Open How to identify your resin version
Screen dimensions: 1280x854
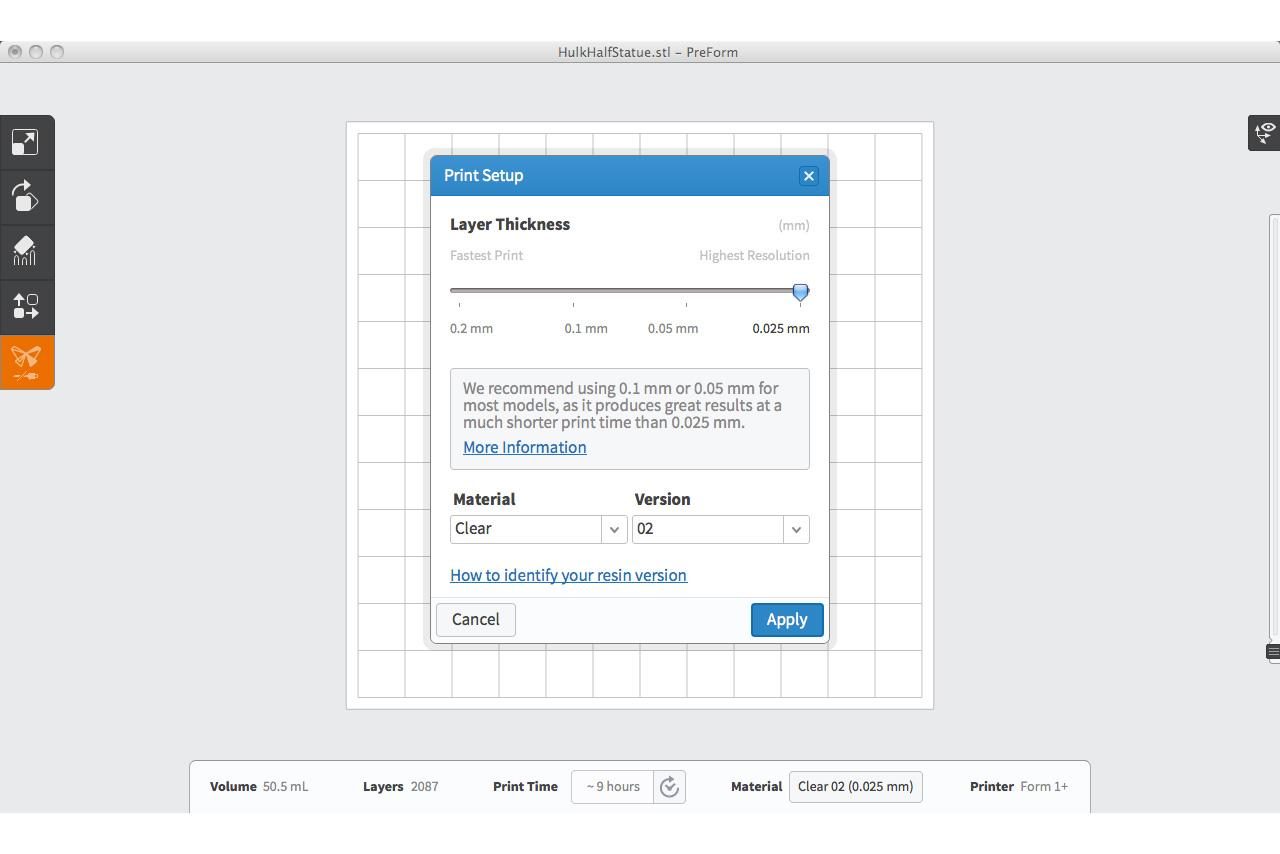point(568,575)
